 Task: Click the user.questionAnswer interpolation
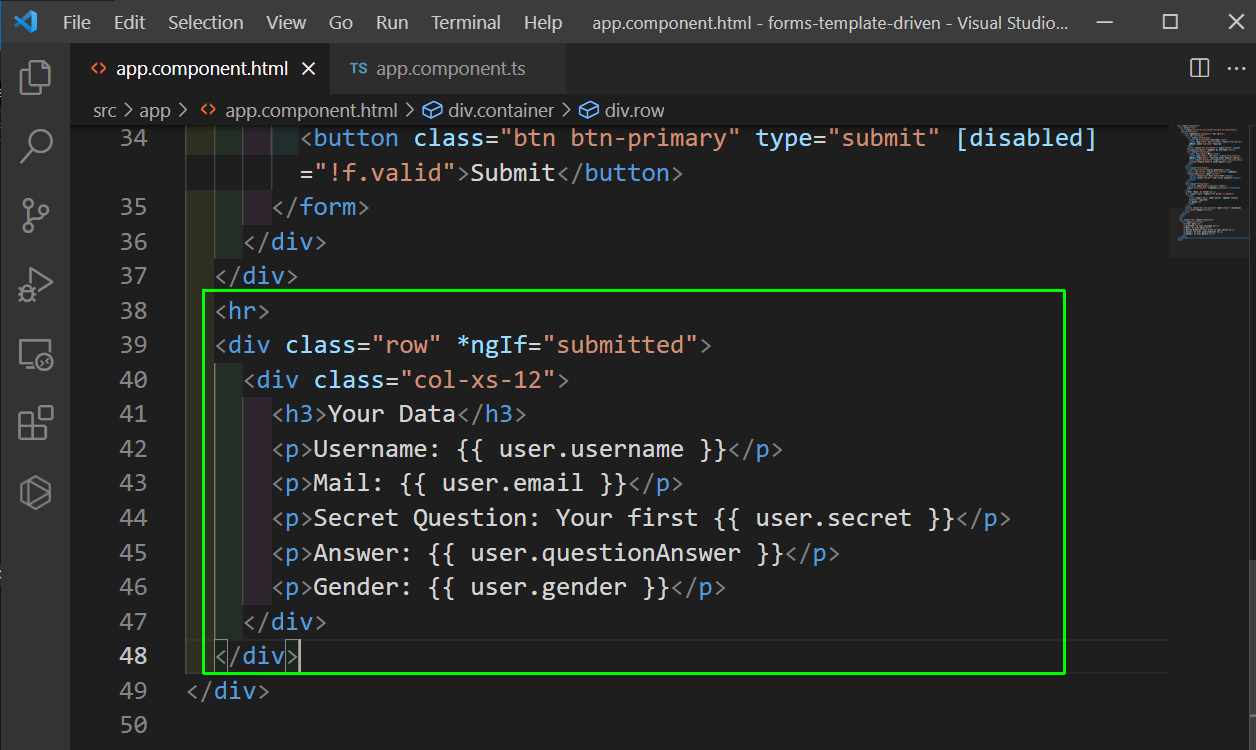[x=605, y=552]
